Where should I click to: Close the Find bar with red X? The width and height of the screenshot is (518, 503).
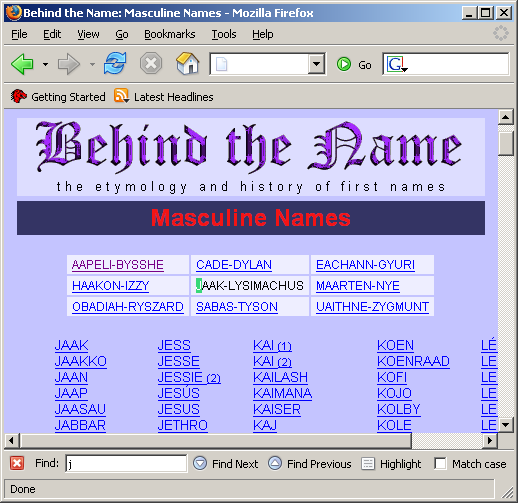pyautogui.click(x=17, y=463)
